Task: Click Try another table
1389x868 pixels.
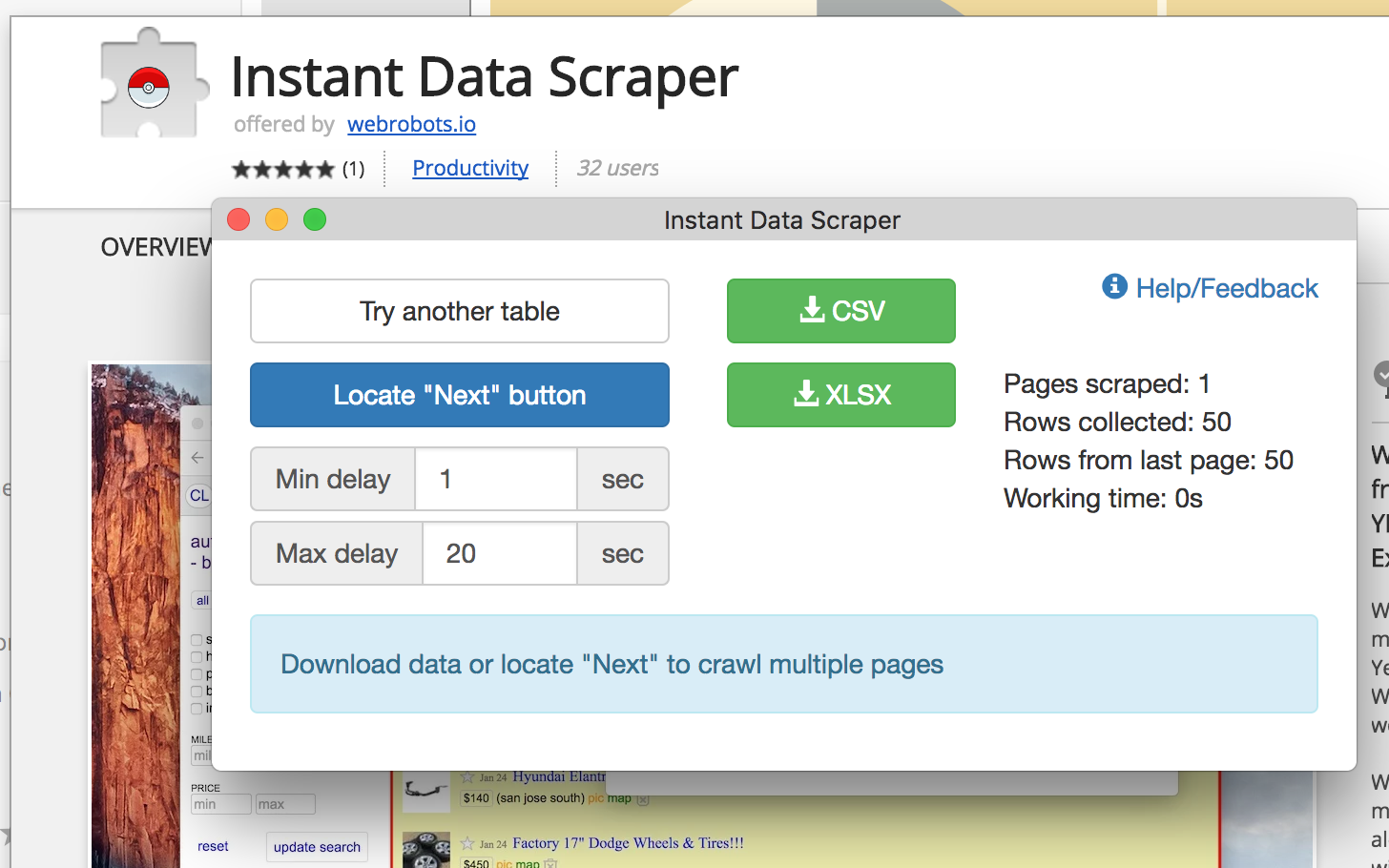Action: (x=460, y=311)
